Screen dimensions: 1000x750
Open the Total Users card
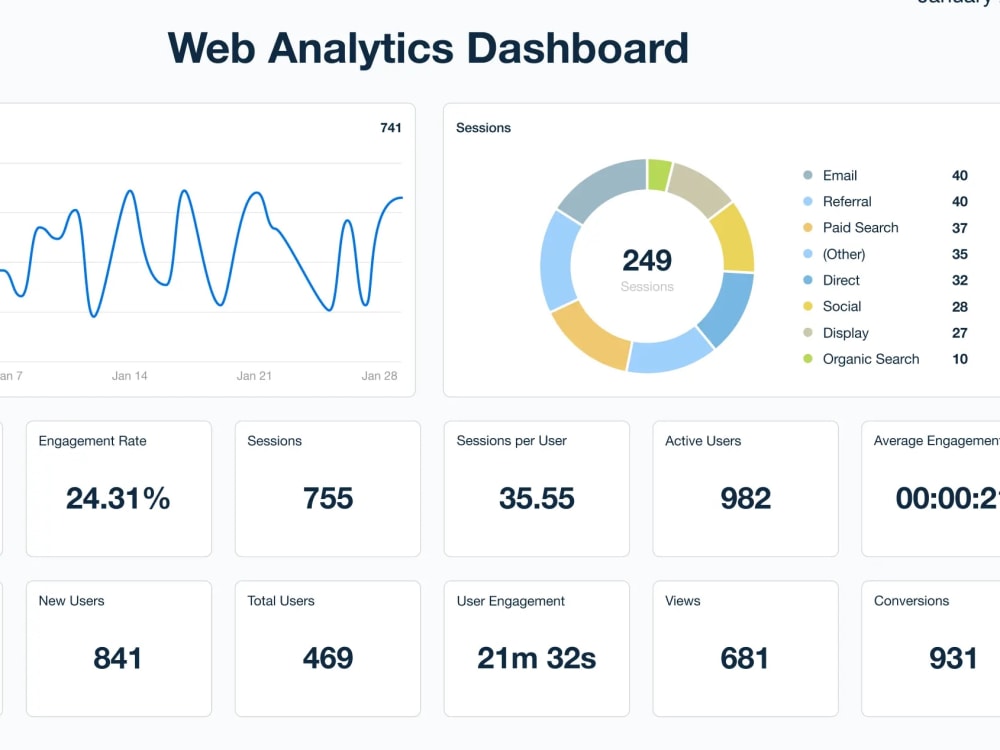(327, 648)
